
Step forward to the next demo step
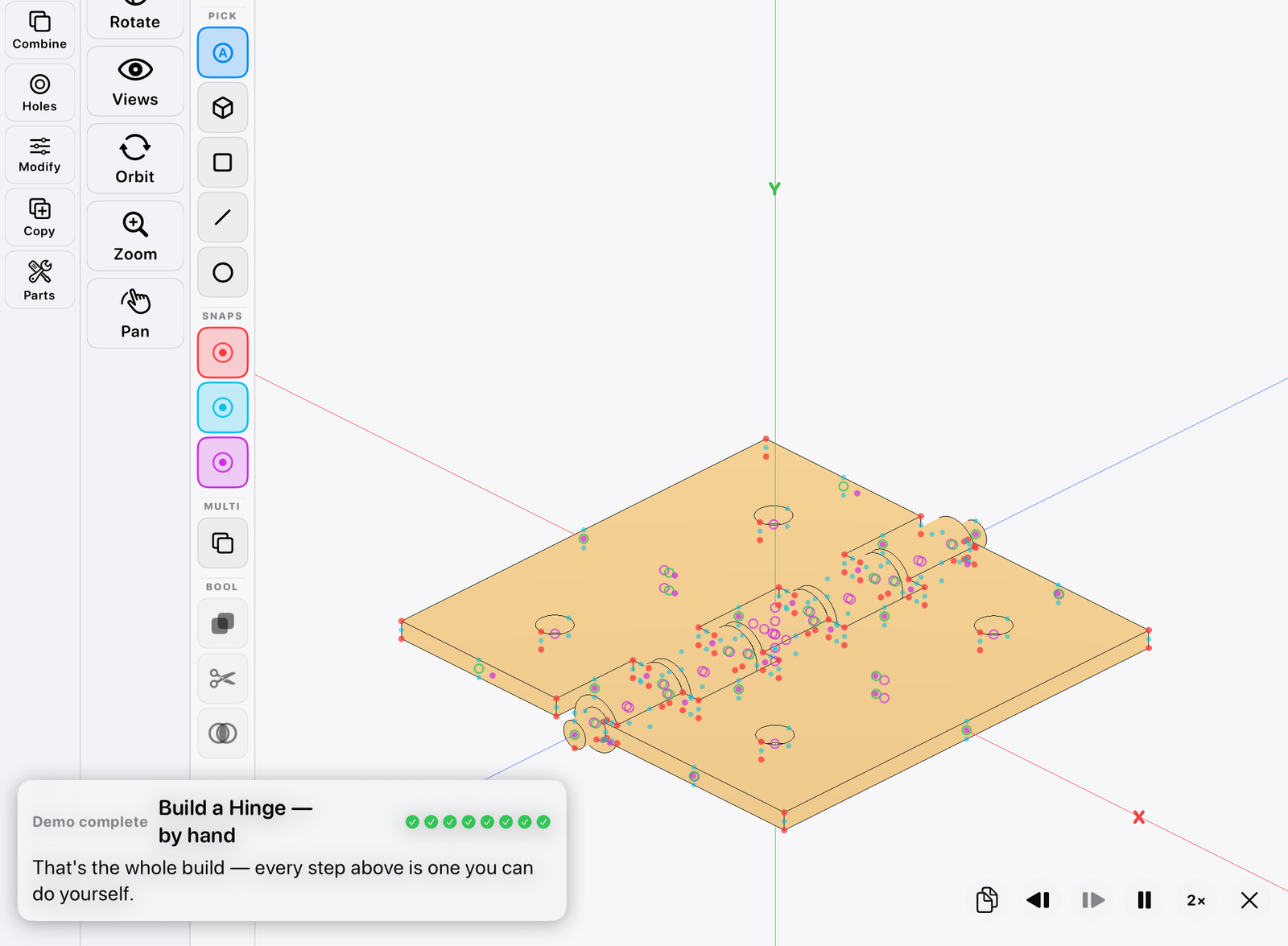[x=1092, y=900]
